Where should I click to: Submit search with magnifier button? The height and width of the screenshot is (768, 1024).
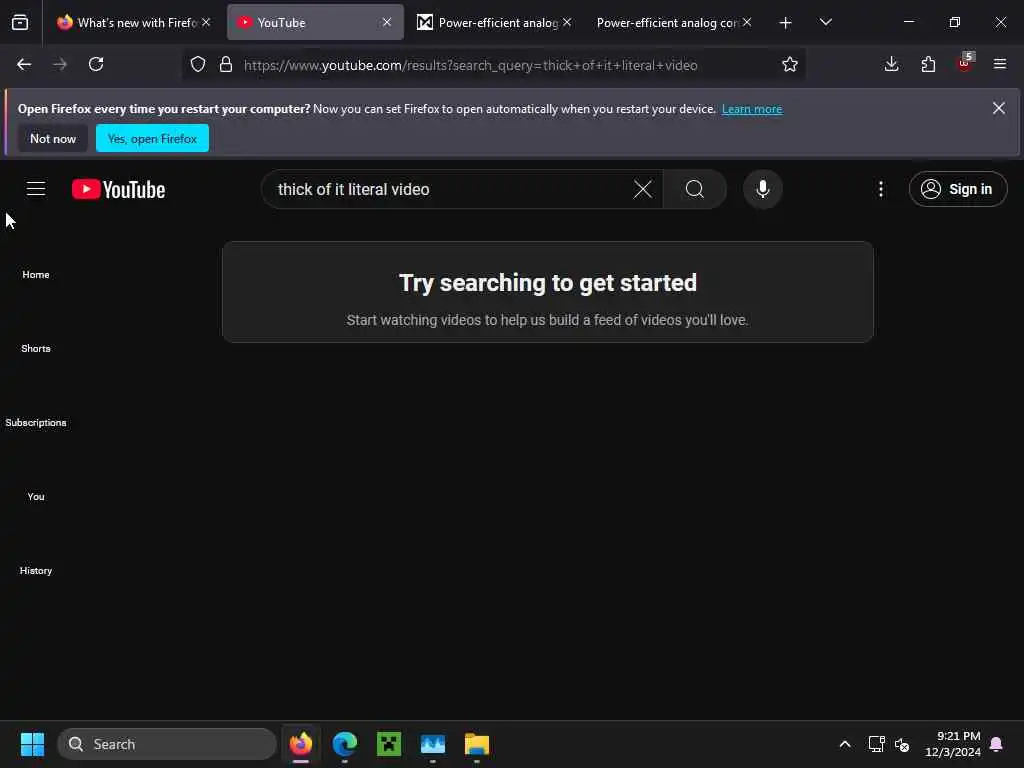point(695,189)
